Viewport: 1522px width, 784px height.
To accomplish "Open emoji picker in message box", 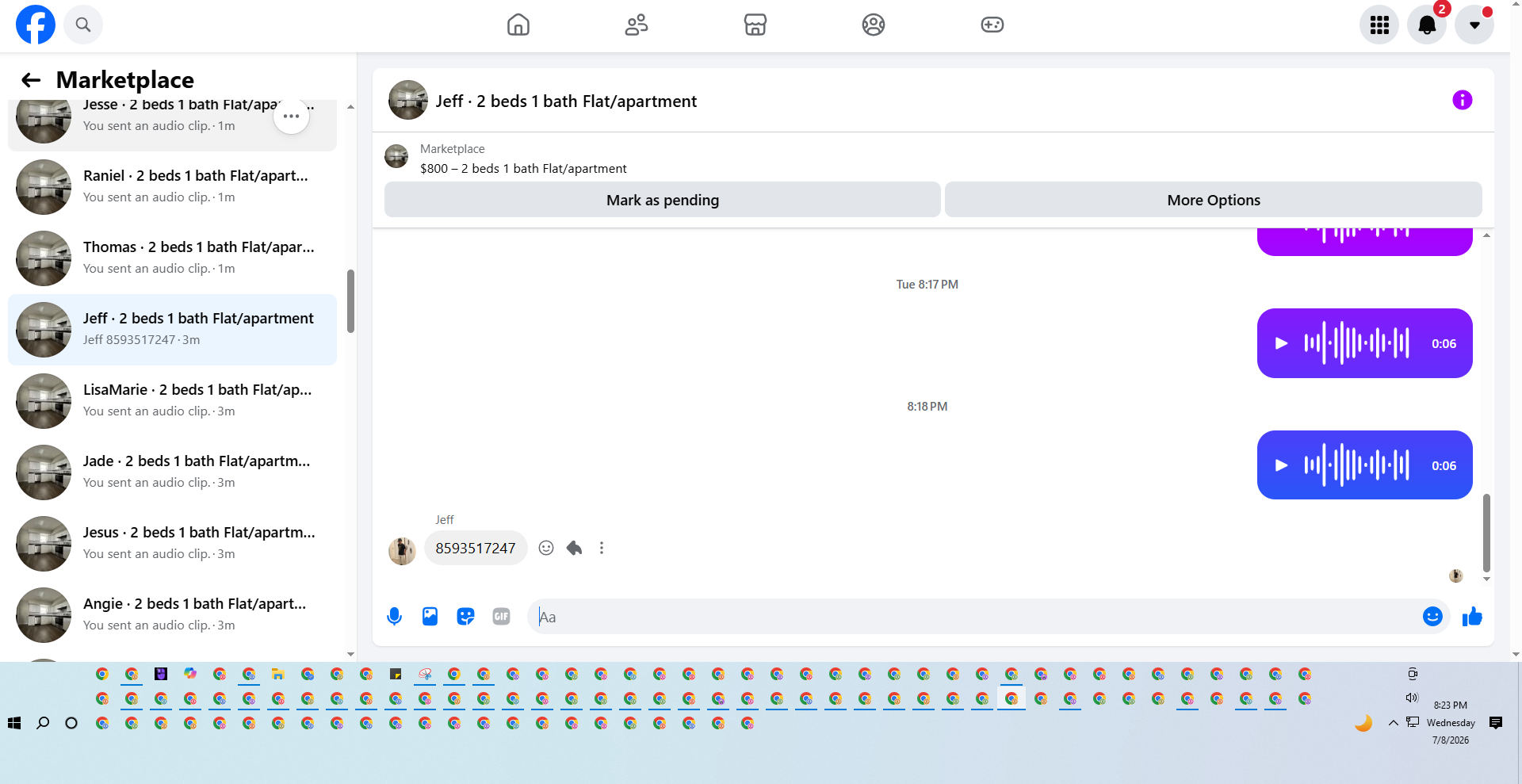I will click(x=1432, y=617).
